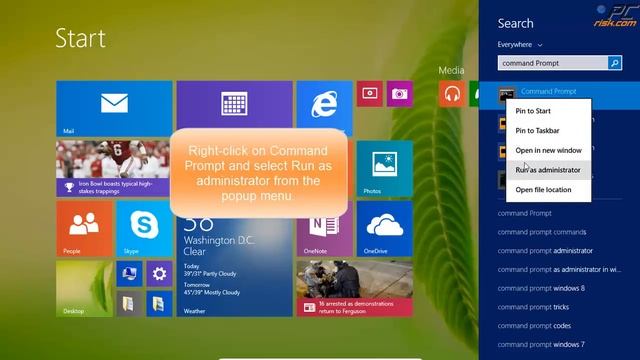
Task: Open the Desktop tile
Action: [84, 289]
